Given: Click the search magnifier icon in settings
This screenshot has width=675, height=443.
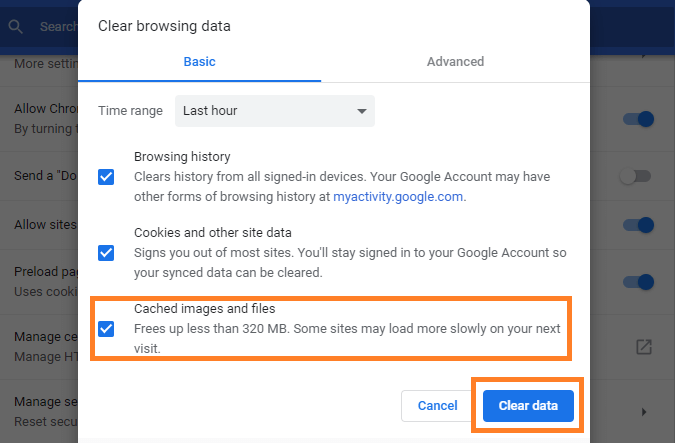Looking at the screenshot, I should tap(15, 27).
